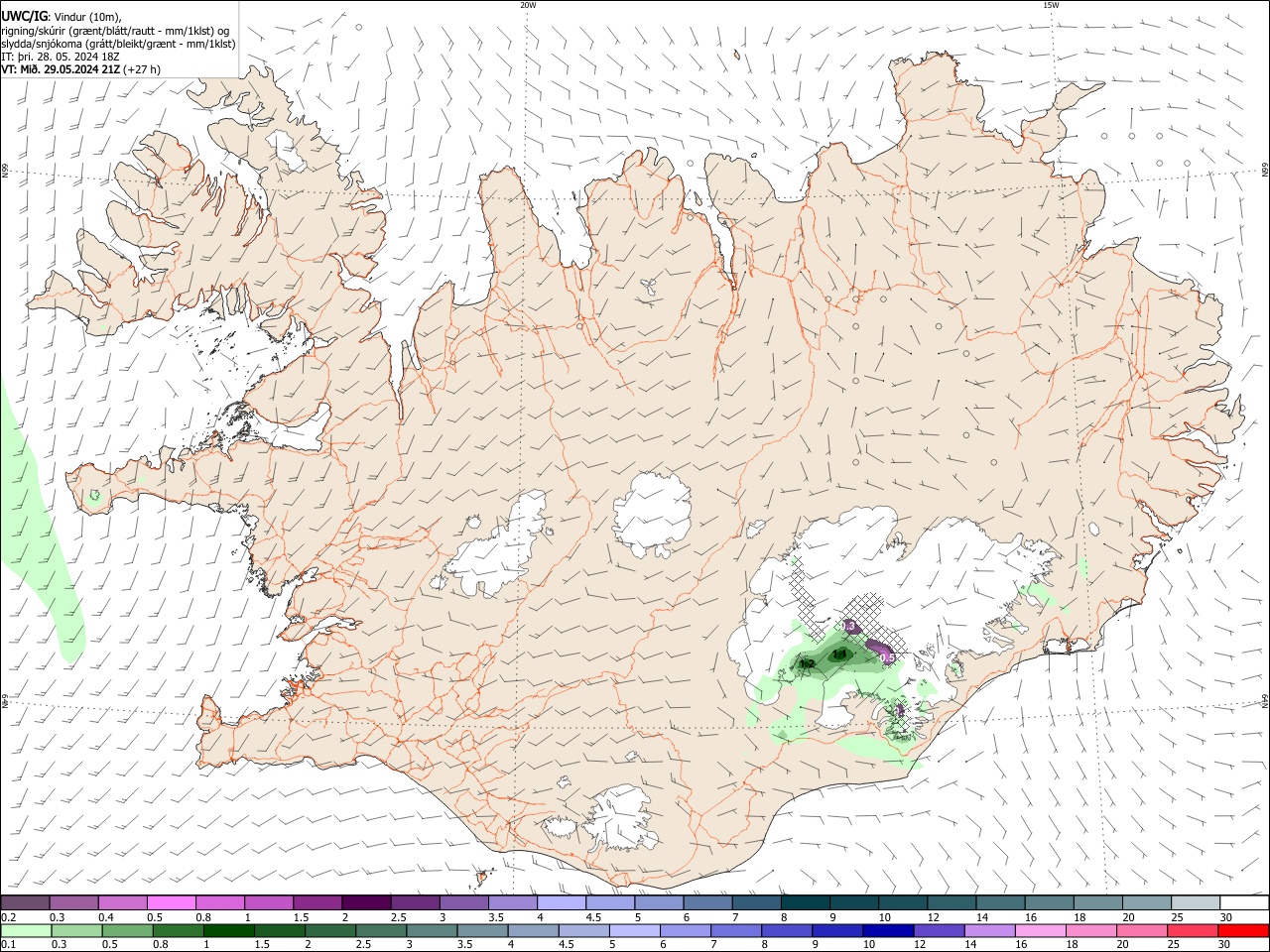The height and width of the screenshot is (952, 1270).
Task: Click the 'slydda/snjókoma' legend description line
Action: (x=118, y=44)
